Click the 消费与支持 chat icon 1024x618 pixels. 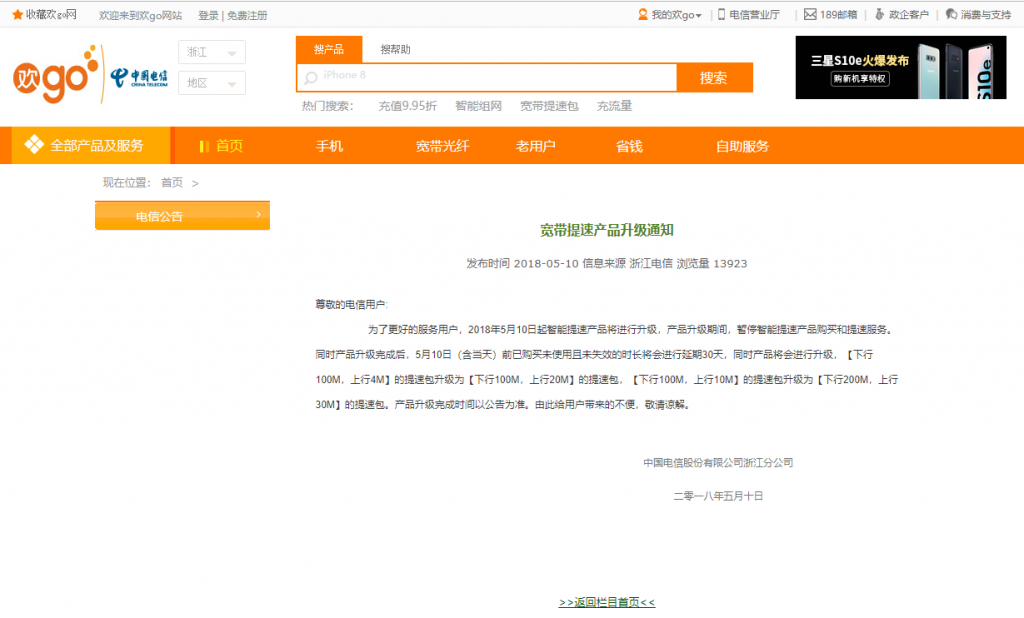952,14
